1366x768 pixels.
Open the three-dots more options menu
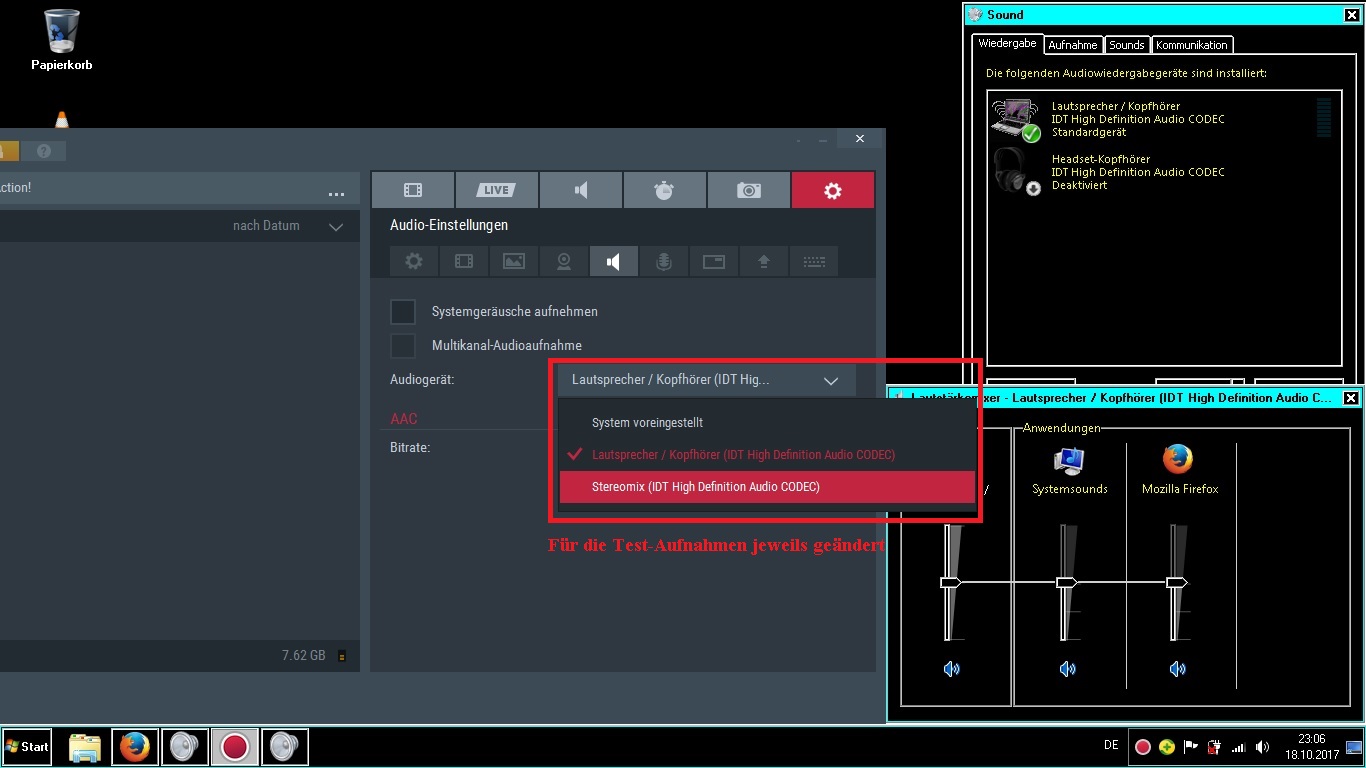(x=336, y=193)
